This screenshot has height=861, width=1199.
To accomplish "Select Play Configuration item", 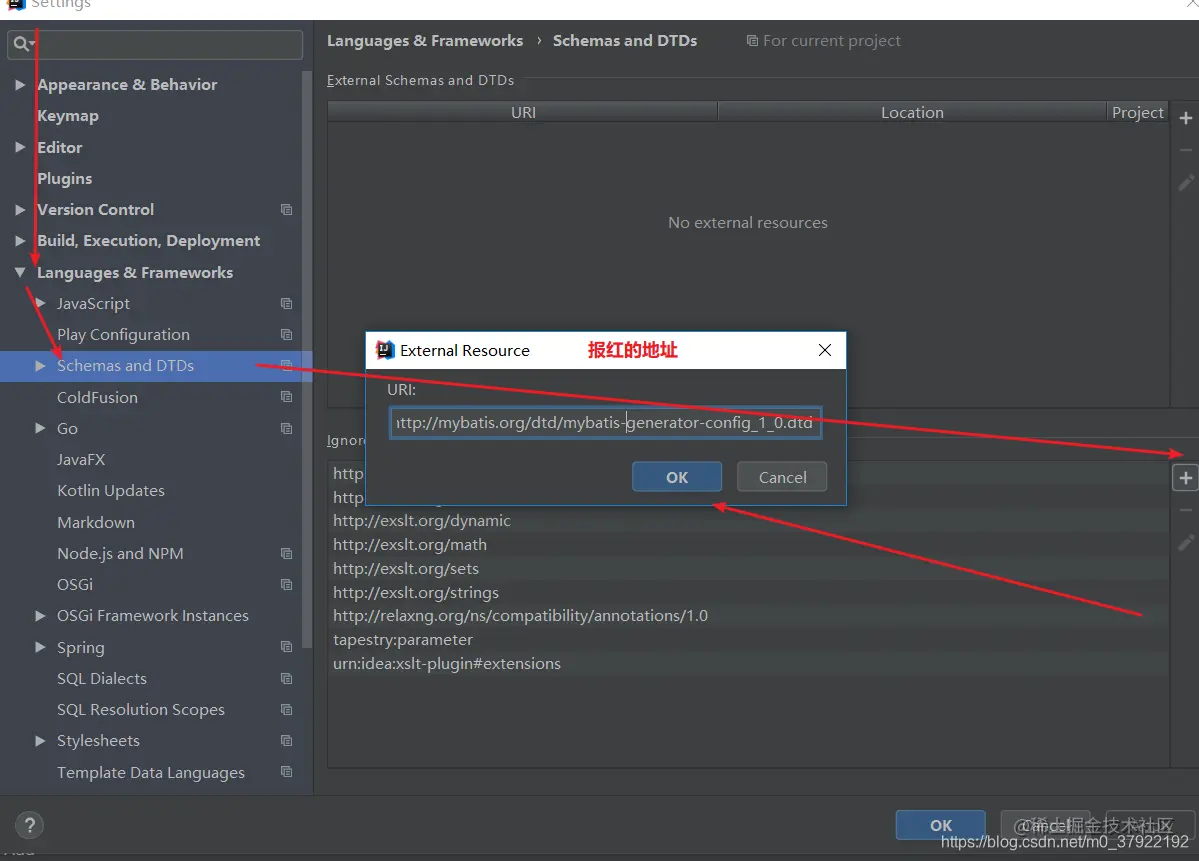I will (x=123, y=334).
